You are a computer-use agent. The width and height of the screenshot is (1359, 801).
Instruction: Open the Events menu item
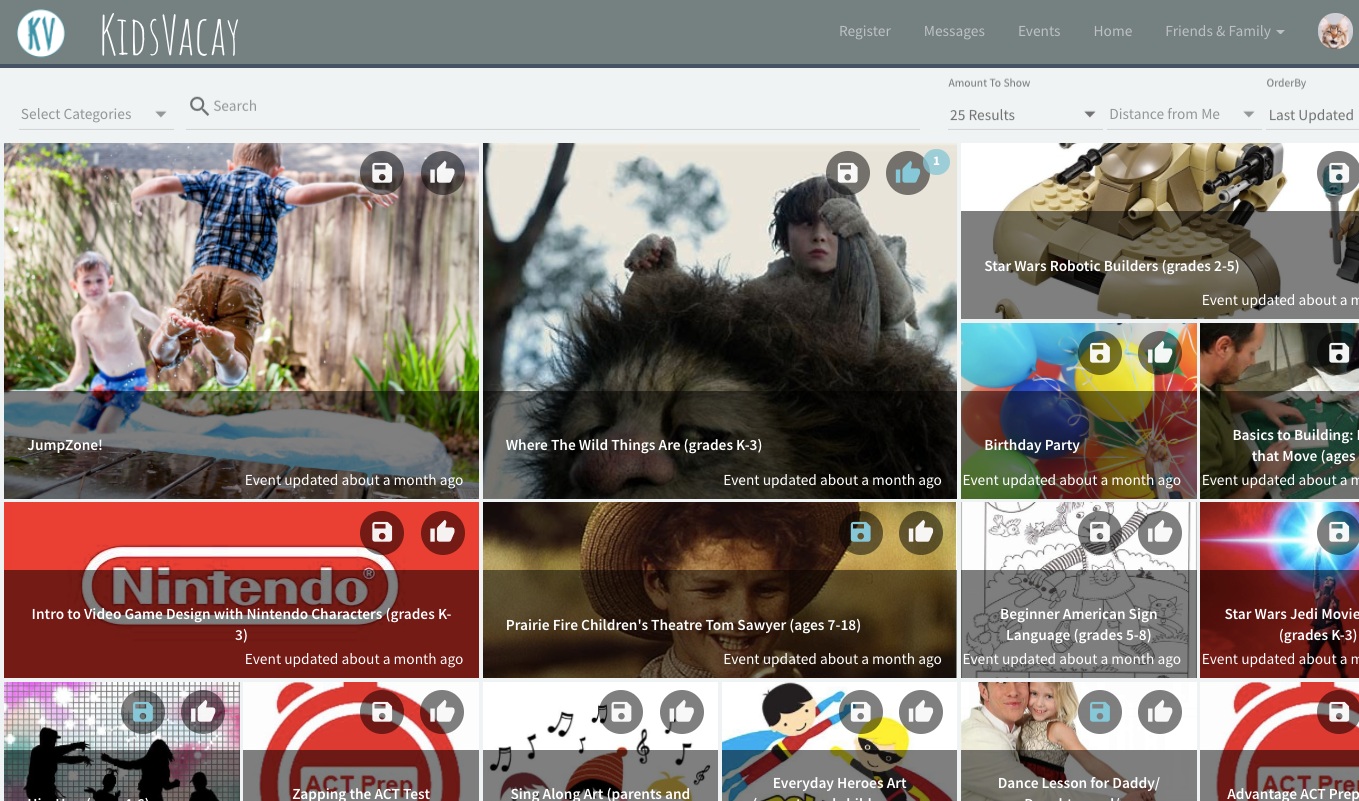[1039, 31]
